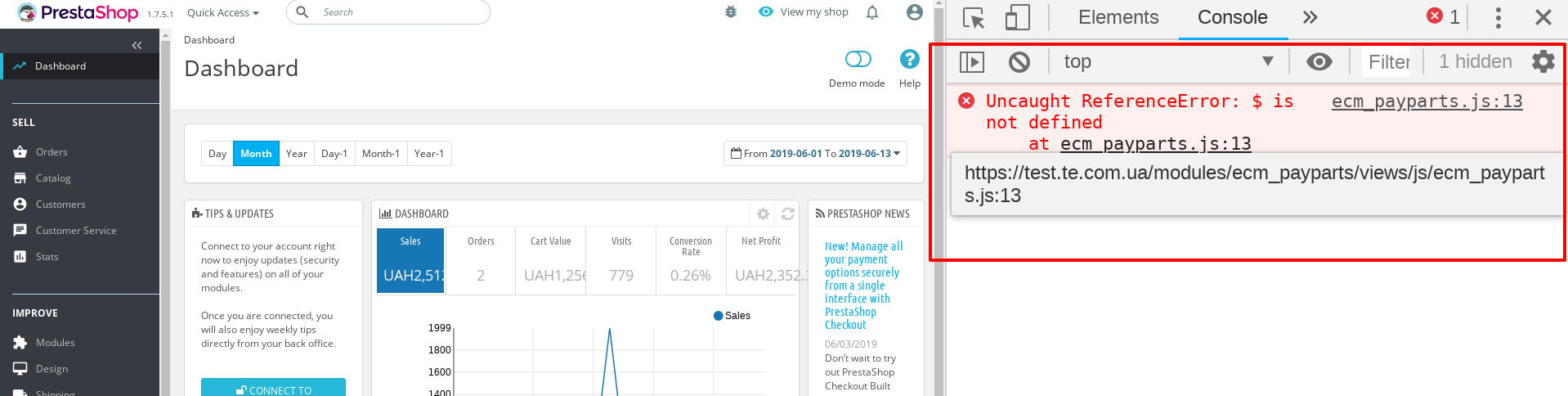The width and height of the screenshot is (1568, 396).
Task: Select the Day-1 period button
Action: pos(334,154)
